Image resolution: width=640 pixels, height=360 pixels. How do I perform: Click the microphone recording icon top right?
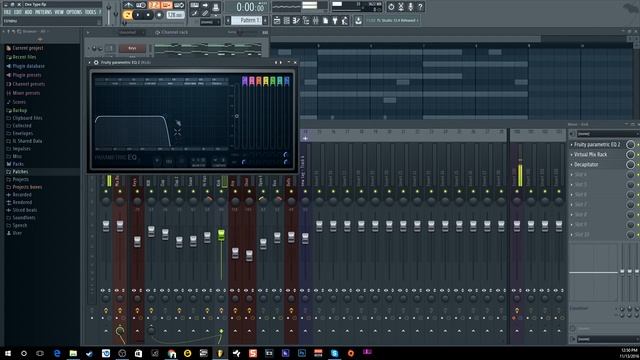tap(411, 7)
